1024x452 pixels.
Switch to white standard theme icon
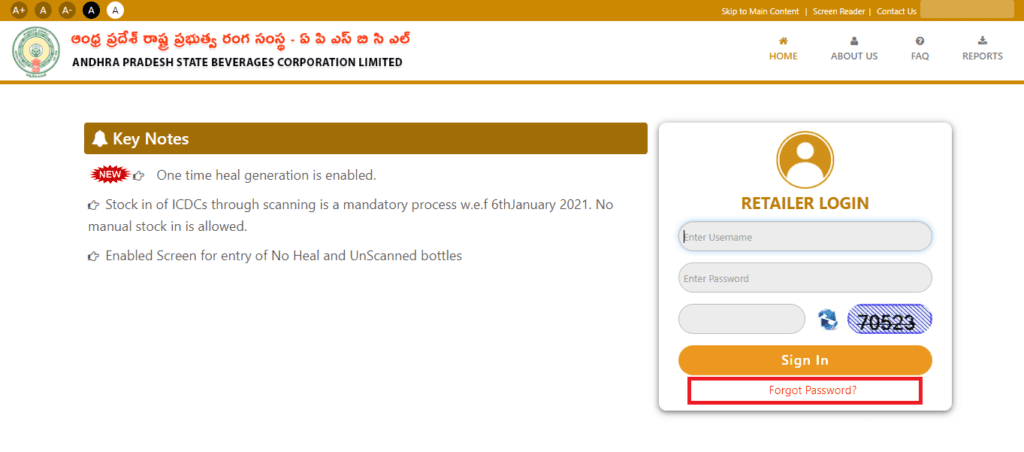point(116,10)
